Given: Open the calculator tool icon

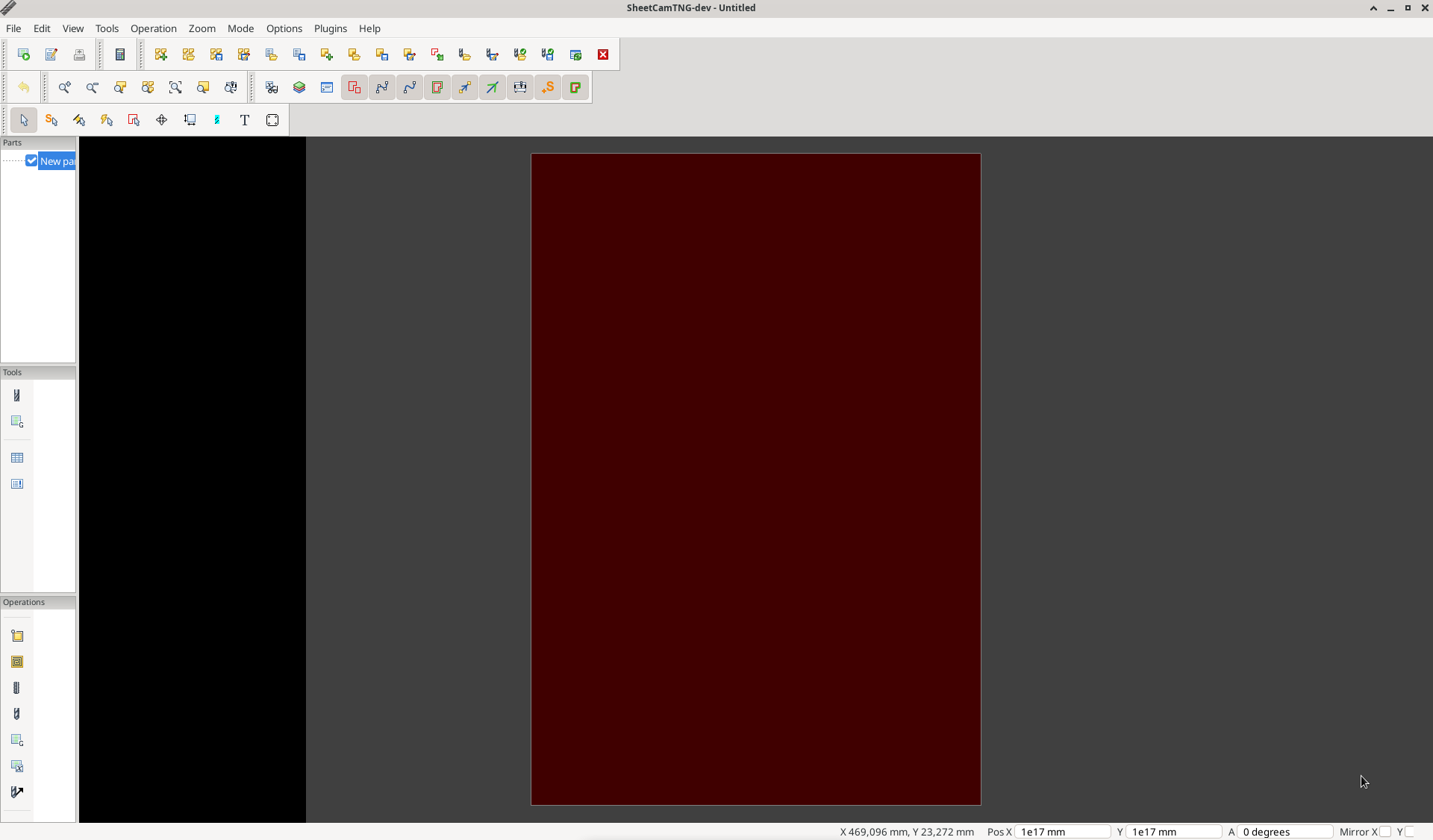Looking at the screenshot, I should coord(120,54).
